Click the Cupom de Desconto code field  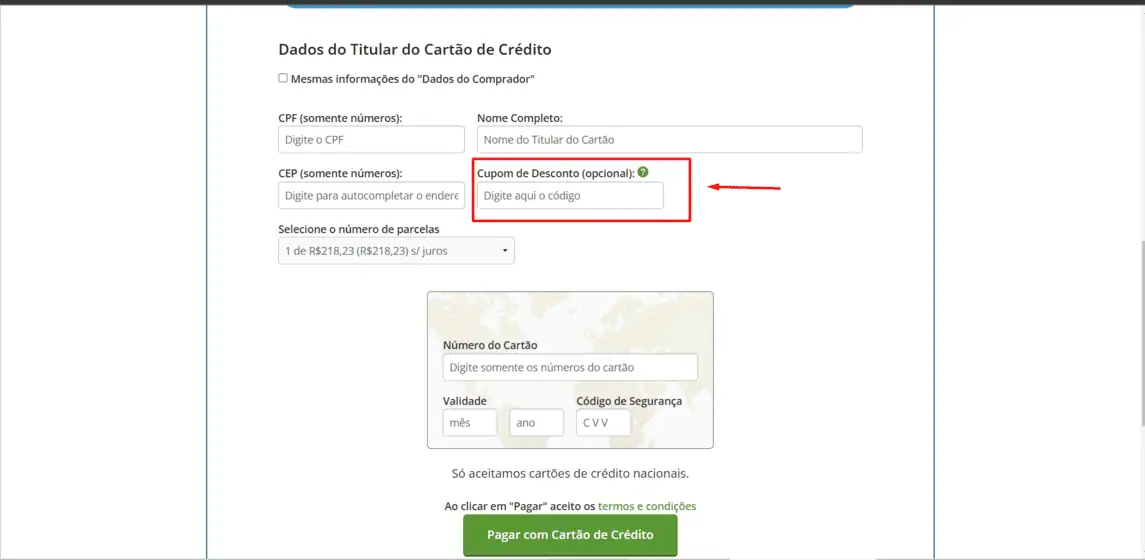point(570,196)
